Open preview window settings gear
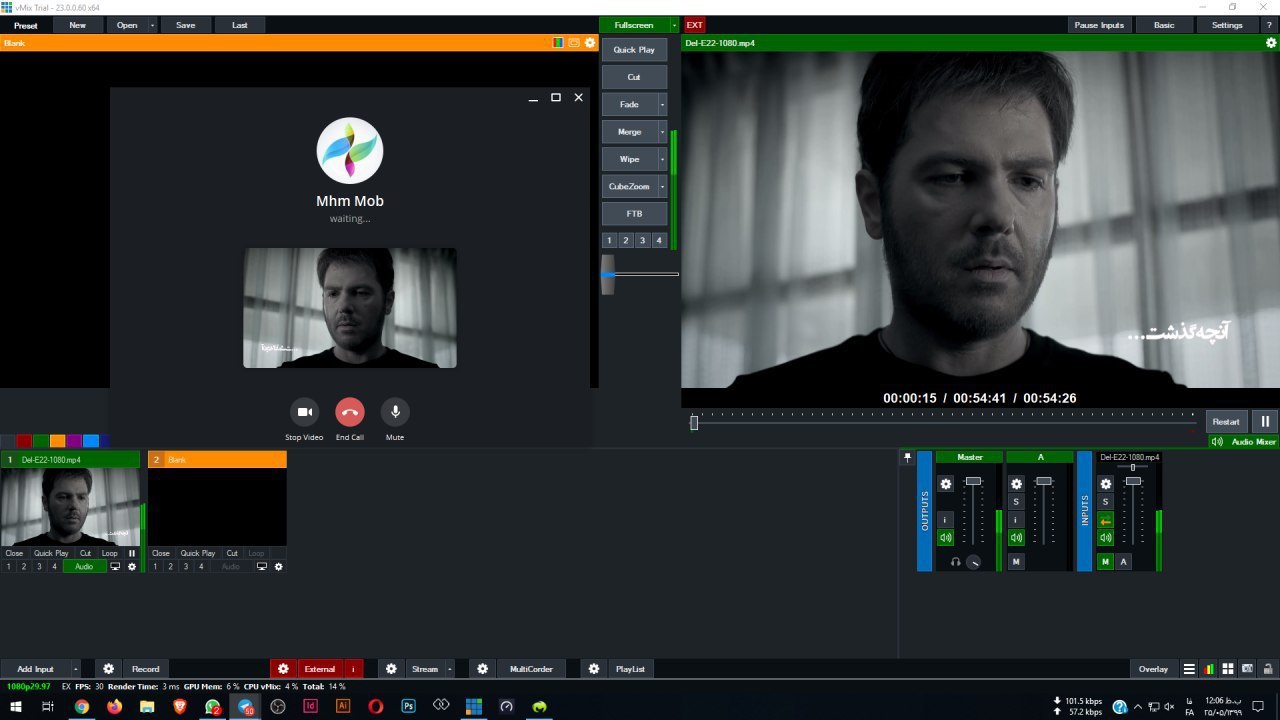Viewport: 1280px width, 720px height. point(590,43)
